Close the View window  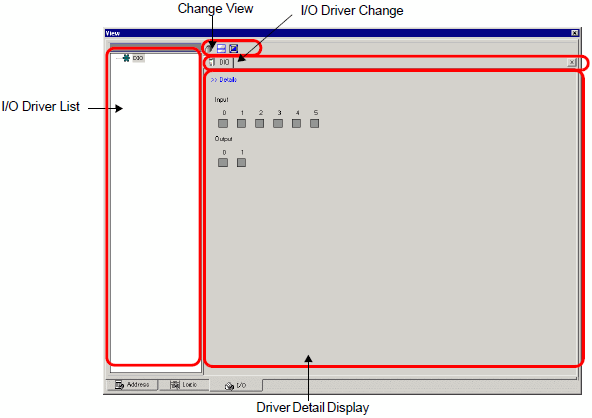(x=575, y=33)
